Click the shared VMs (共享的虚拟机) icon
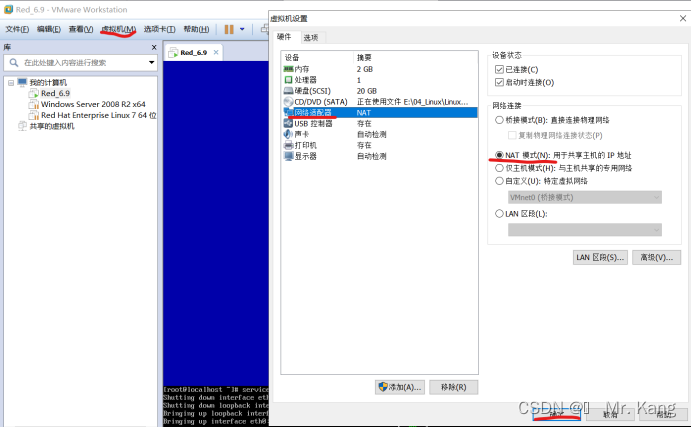 pos(22,126)
